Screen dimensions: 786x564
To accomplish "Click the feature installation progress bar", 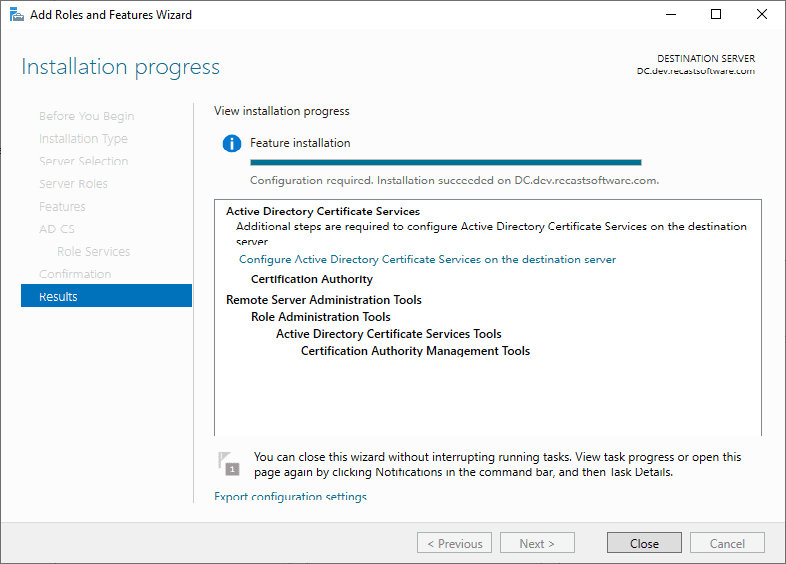I will (x=445, y=162).
